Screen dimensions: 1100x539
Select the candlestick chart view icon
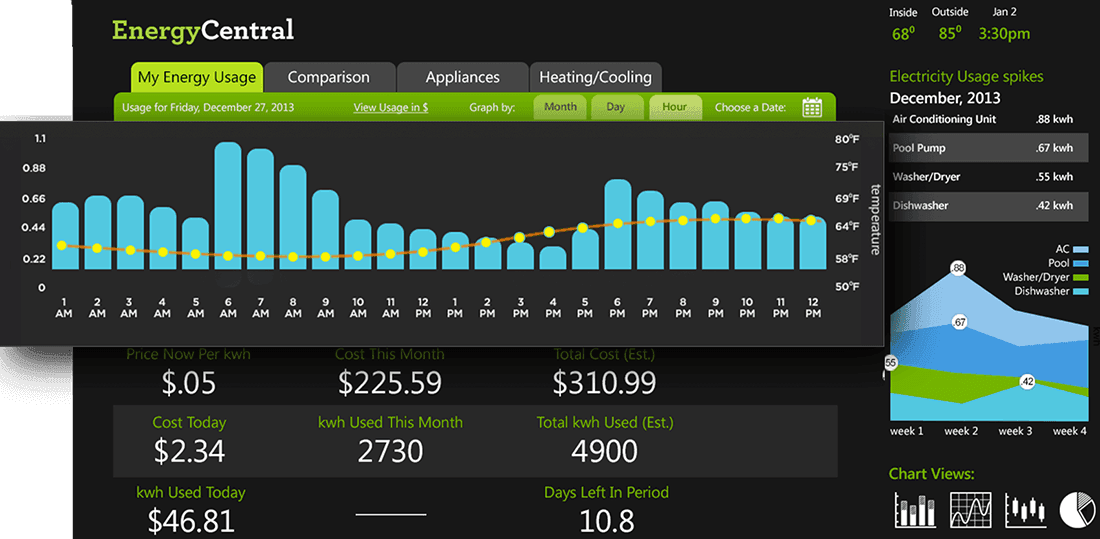click(1025, 510)
